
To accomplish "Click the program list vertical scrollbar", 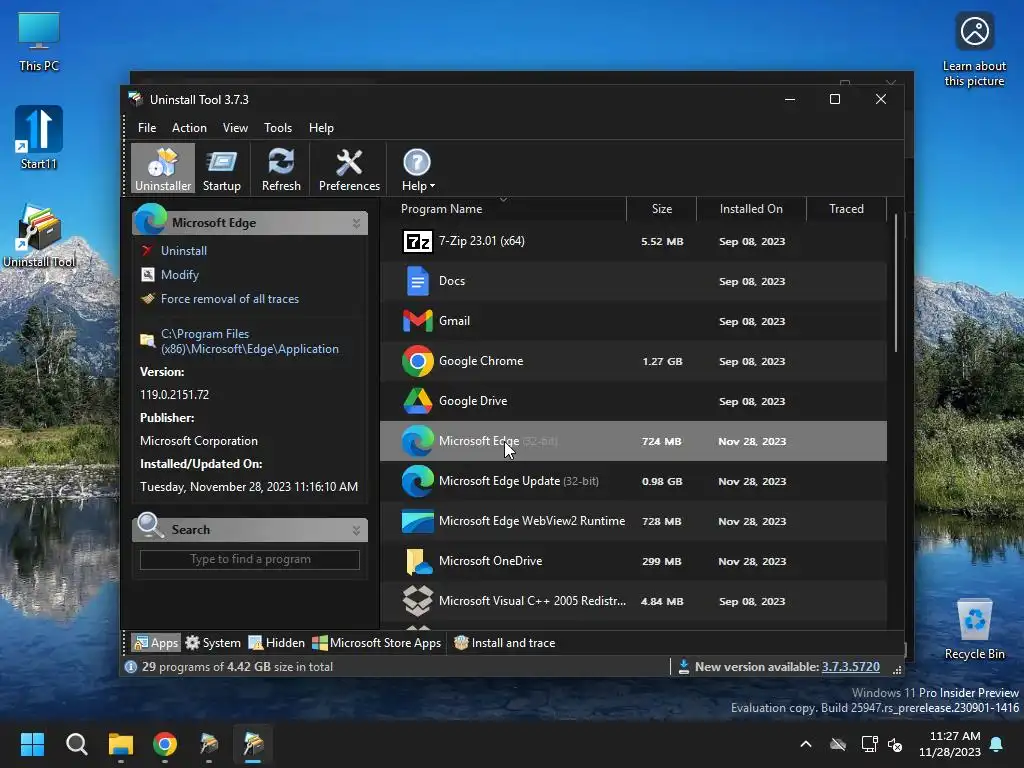I will pyautogui.click(x=896, y=283).
